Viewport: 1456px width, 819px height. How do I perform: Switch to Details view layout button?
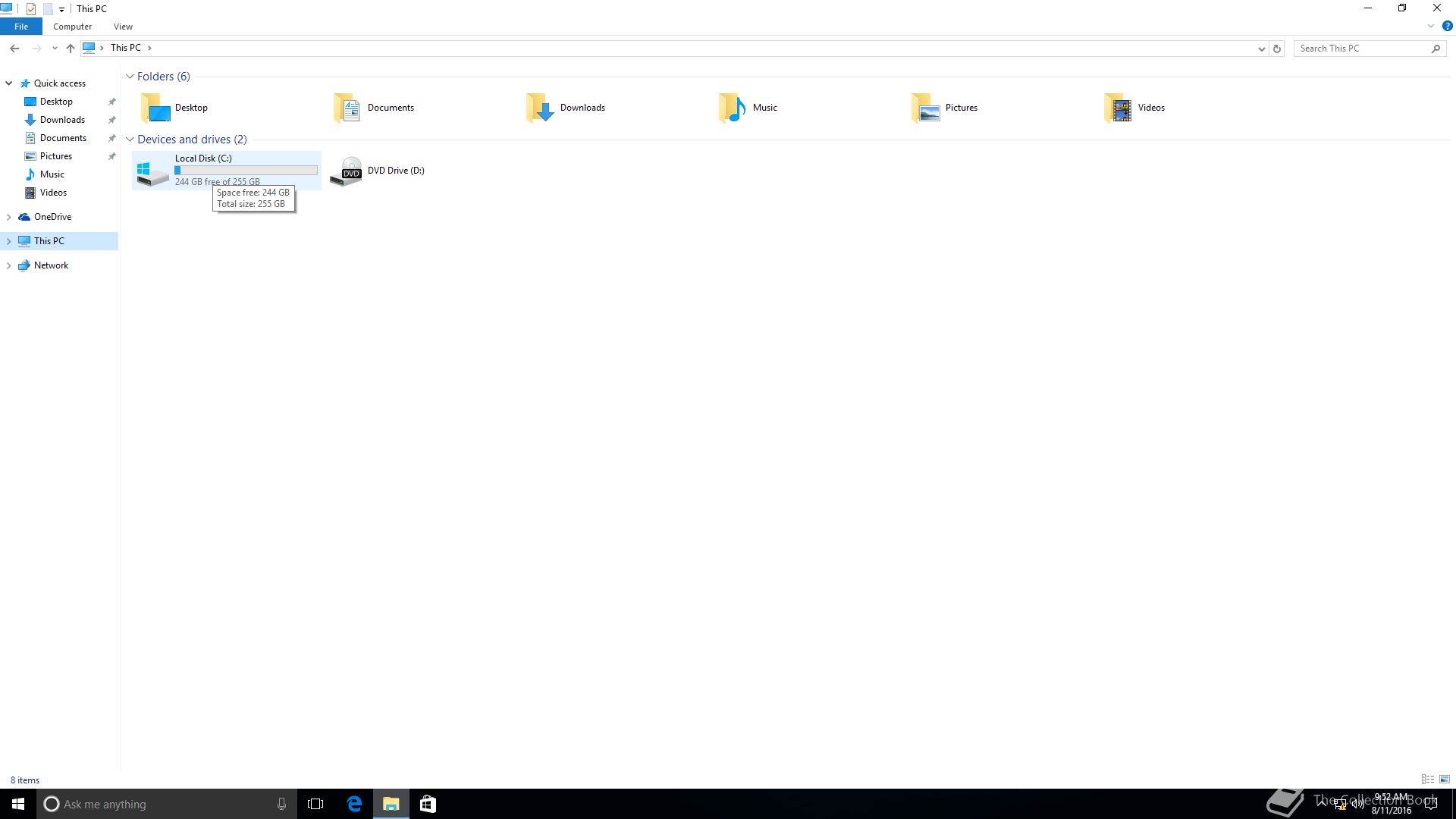(1428, 780)
